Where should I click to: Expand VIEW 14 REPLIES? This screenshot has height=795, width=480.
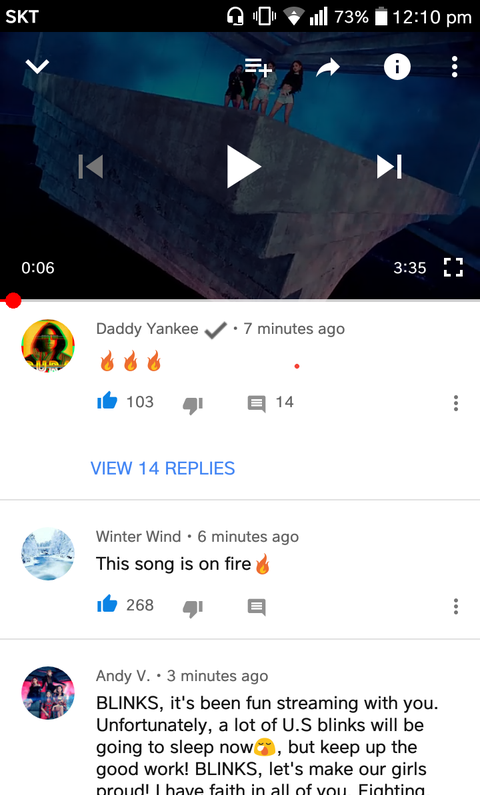coord(163,468)
